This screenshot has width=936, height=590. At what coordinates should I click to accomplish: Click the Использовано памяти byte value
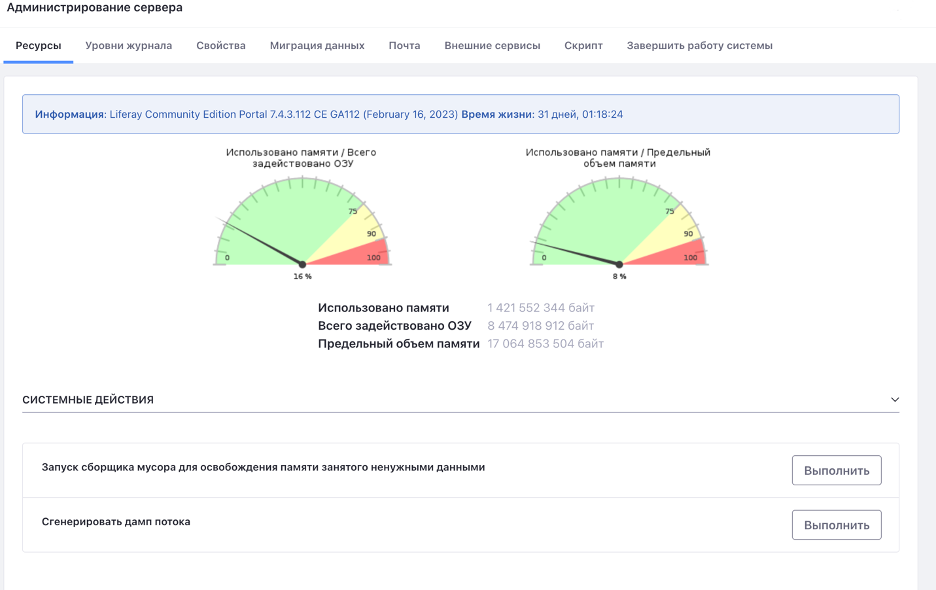point(540,308)
